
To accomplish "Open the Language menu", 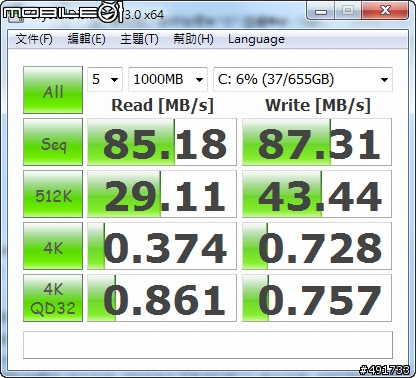I will 256,39.
